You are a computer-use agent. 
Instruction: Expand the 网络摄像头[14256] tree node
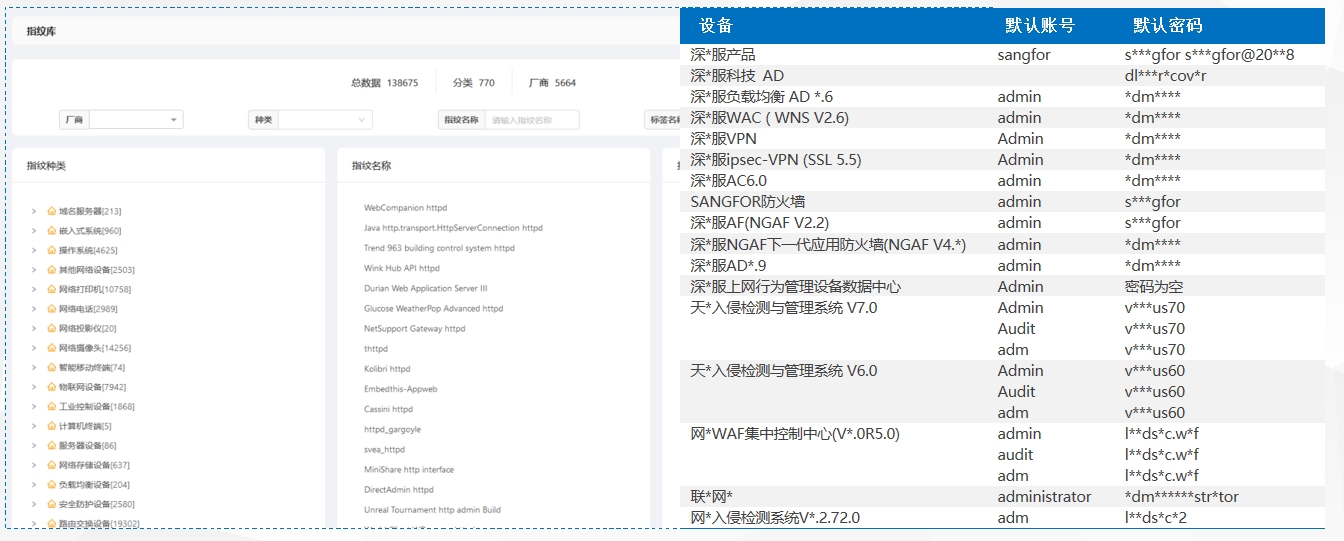34,348
